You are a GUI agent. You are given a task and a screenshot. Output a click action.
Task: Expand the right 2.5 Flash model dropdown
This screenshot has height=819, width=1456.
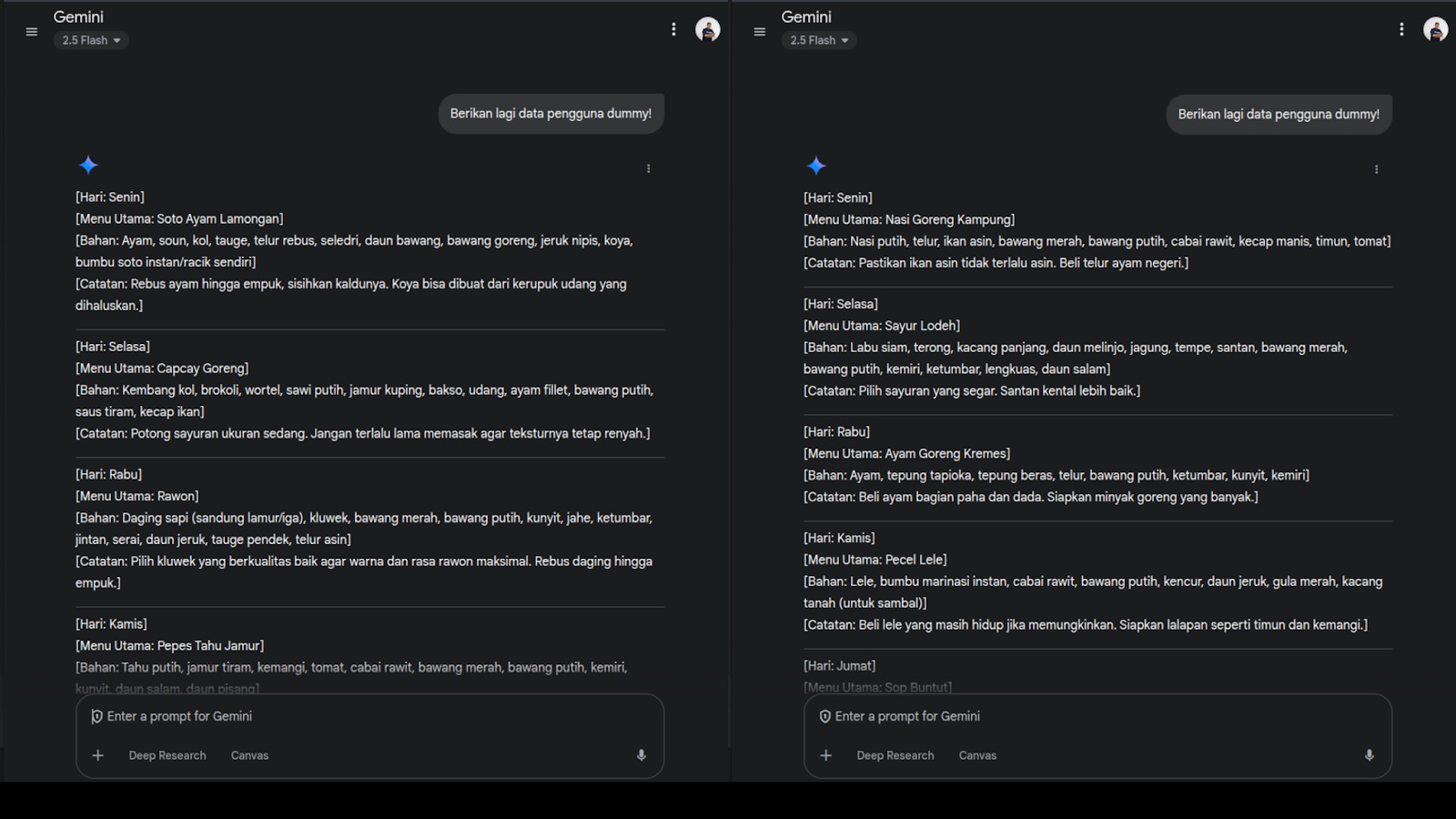(x=819, y=40)
